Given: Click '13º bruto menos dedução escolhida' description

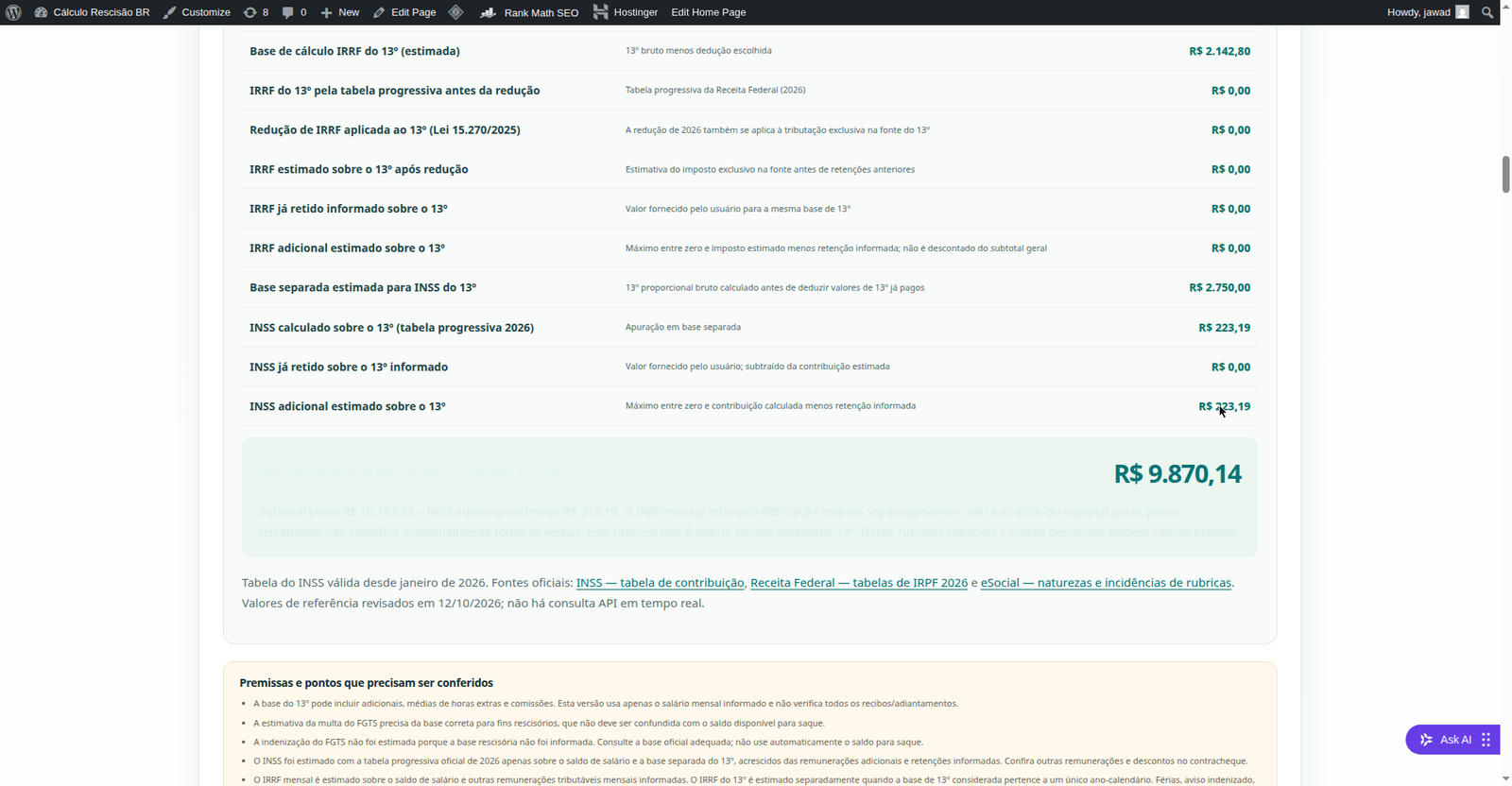Looking at the screenshot, I should click(698, 50).
